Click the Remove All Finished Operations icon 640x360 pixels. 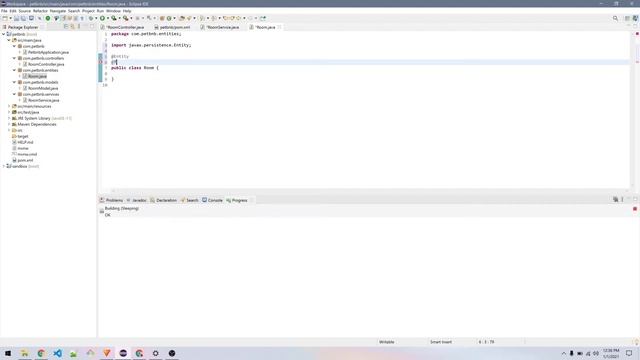(616, 200)
